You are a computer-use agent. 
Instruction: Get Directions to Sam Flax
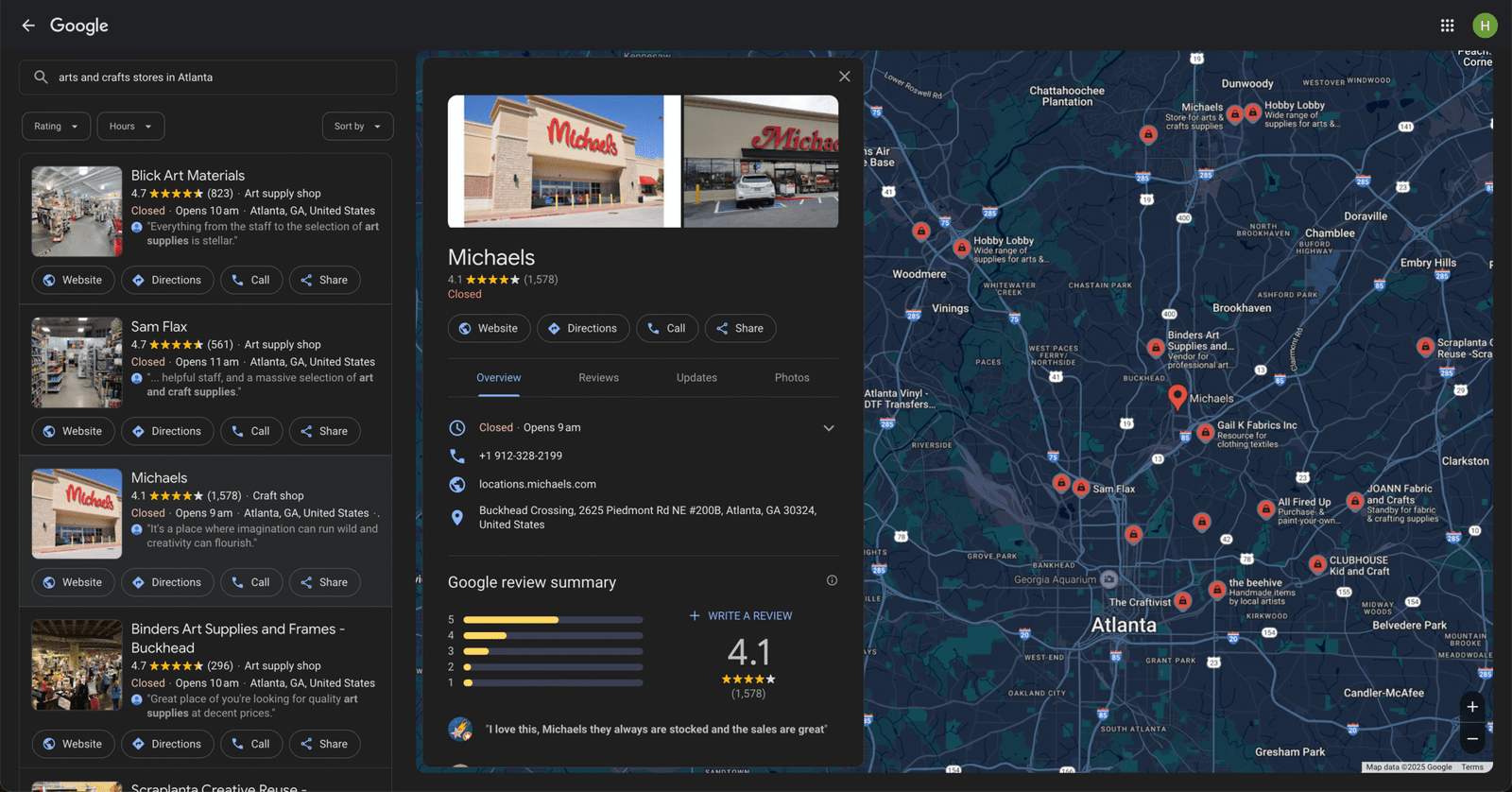pyautogui.click(x=167, y=431)
